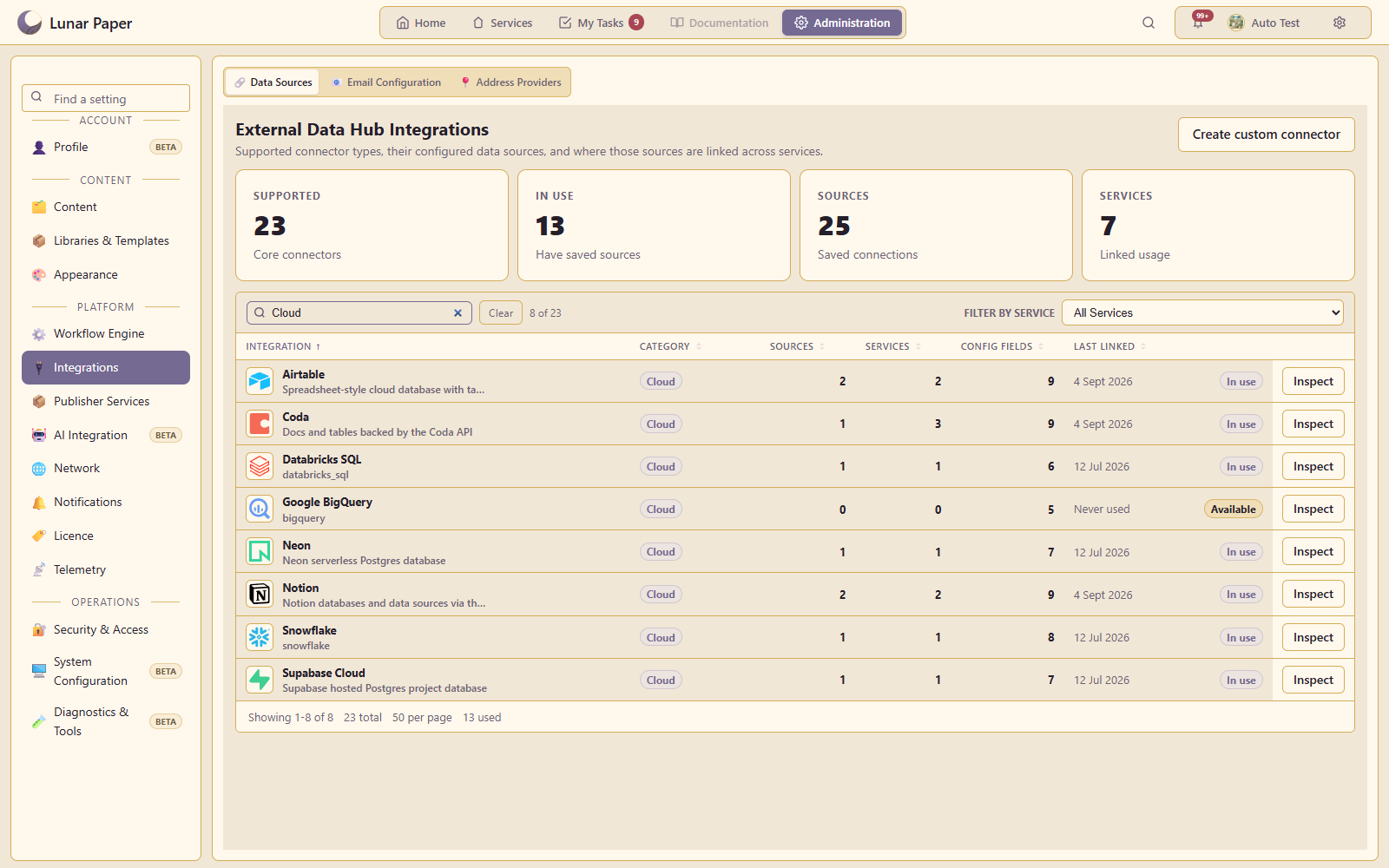Click the Google BigQuery icon
Image resolution: width=1389 pixels, height=868 pixels.
[x=260, y=510]
